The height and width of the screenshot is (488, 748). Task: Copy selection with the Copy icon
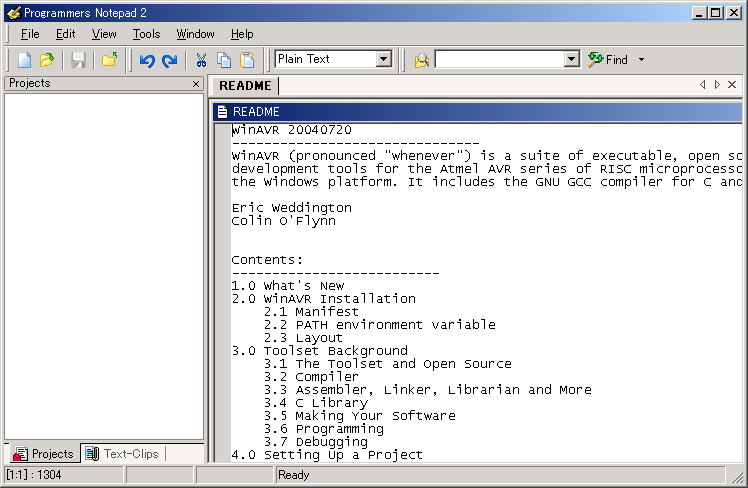(x=224, y=60)
